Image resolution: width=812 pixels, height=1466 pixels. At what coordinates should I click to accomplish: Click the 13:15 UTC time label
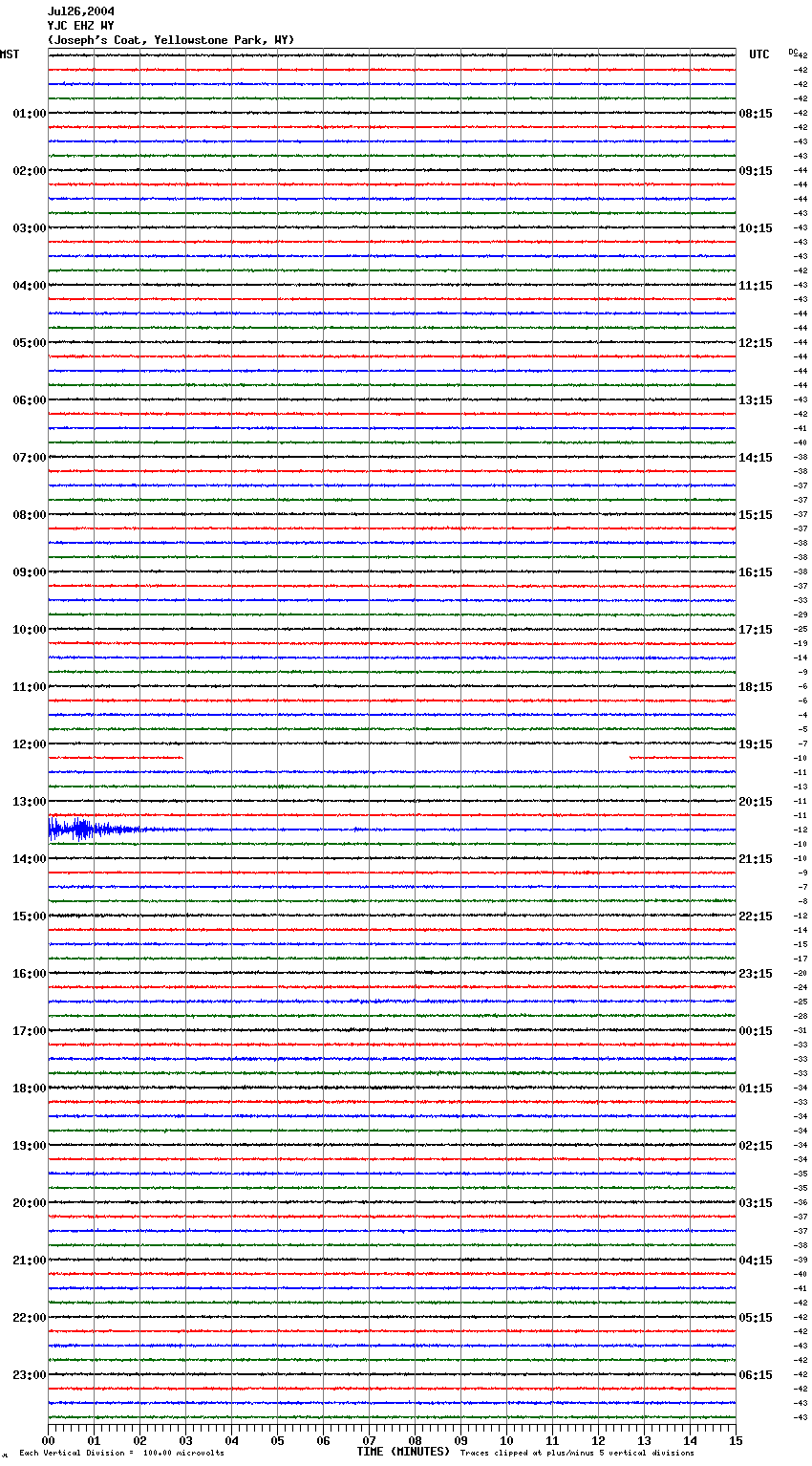tap(756, 400)
